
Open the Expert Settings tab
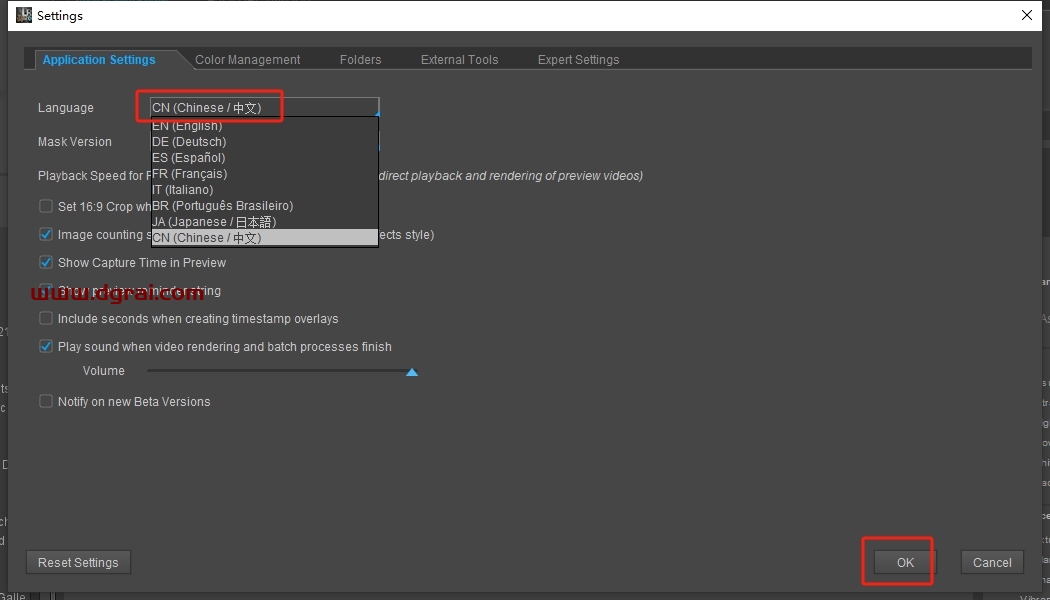pyautogui.click(x=578, y=60)
